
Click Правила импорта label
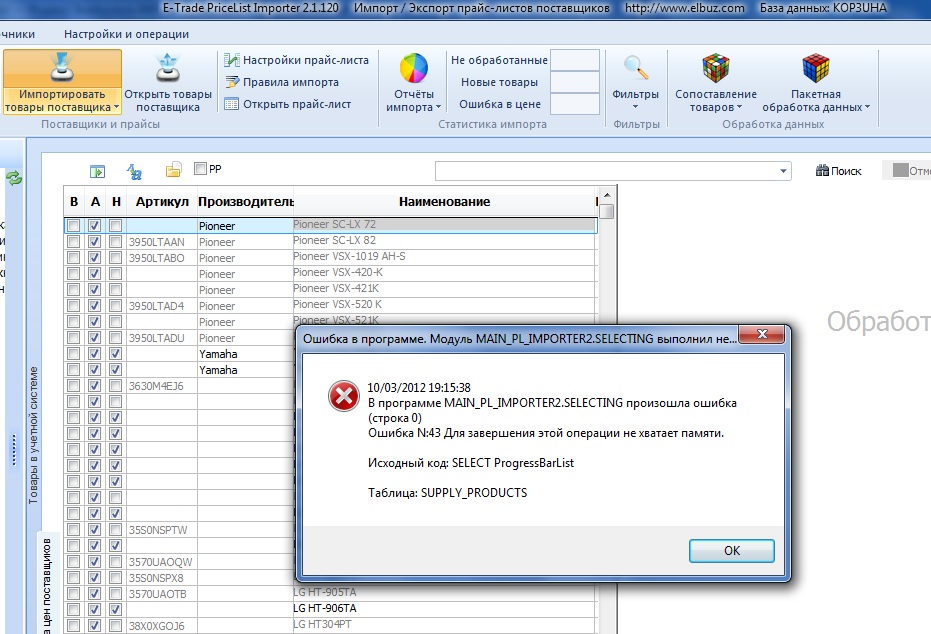[x=291, y=82]
